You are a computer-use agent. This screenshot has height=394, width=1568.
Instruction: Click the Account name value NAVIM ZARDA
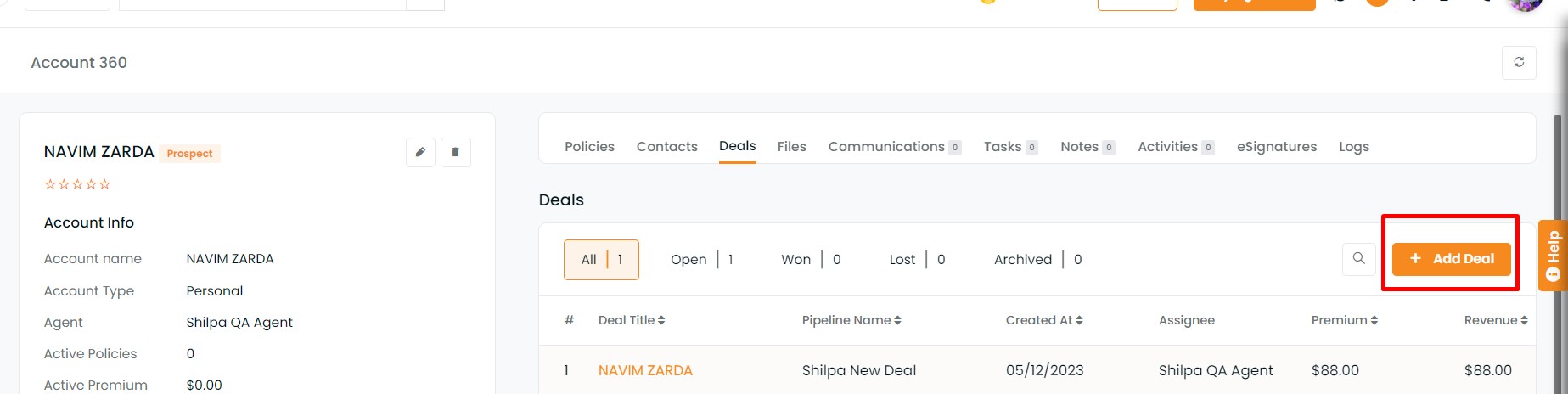[230, 259]
